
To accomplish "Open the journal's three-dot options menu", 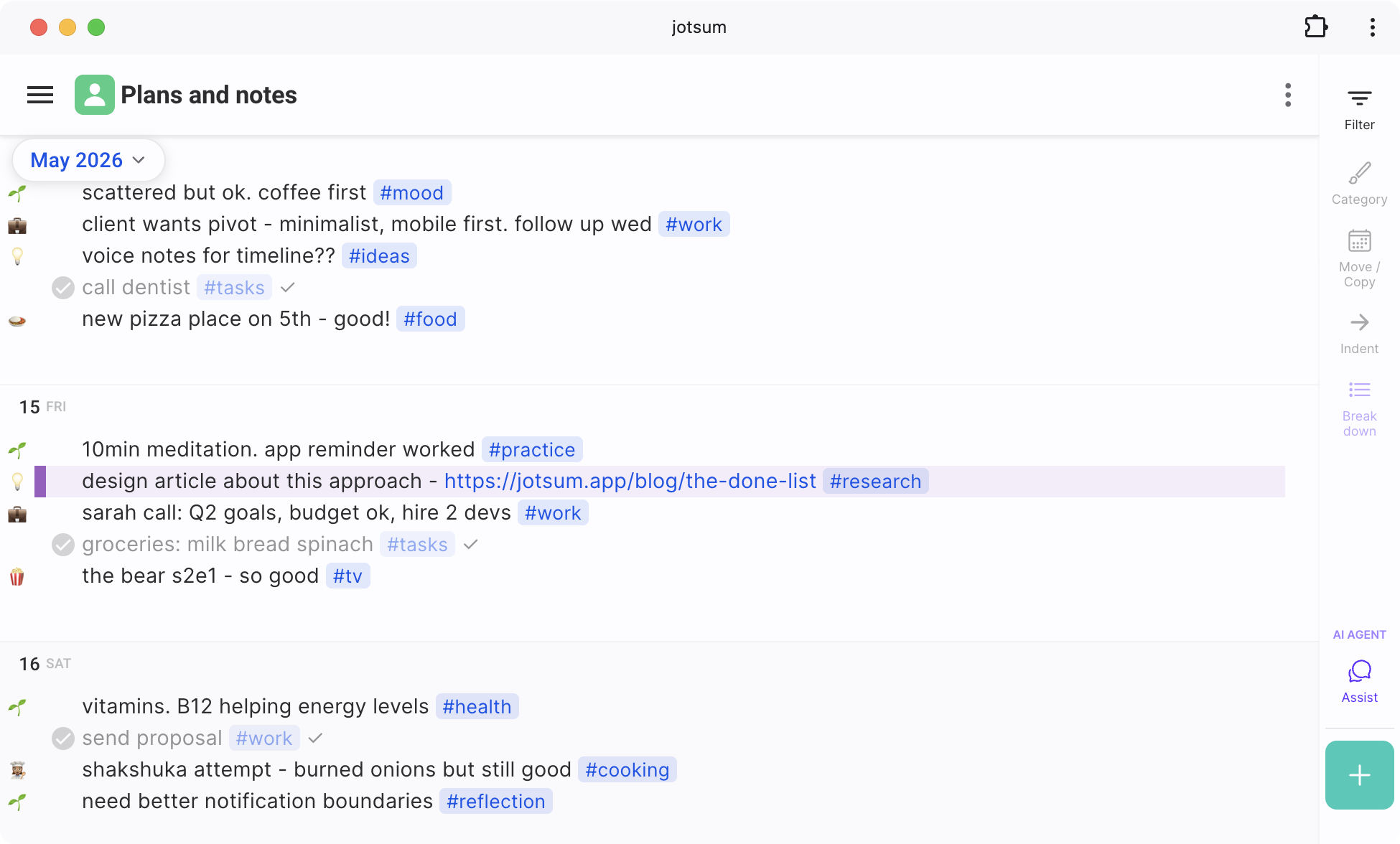I will pyautogui.click(x=1288, y=95).
